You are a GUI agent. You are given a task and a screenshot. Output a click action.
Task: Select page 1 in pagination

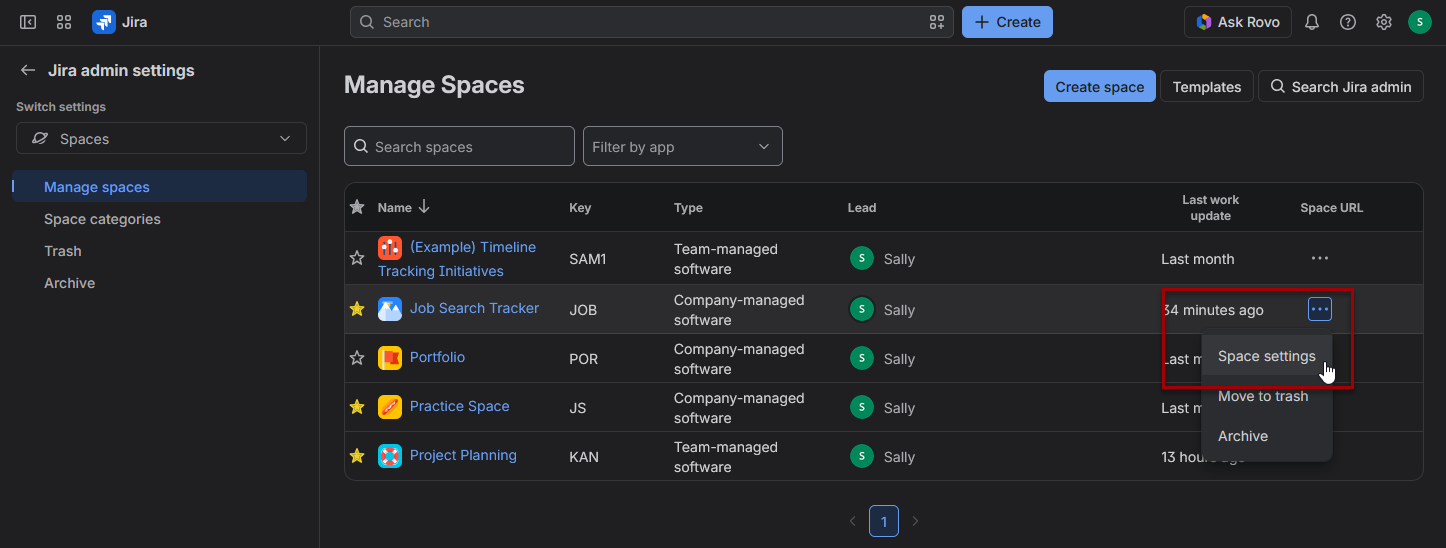(x=884, y=521)
